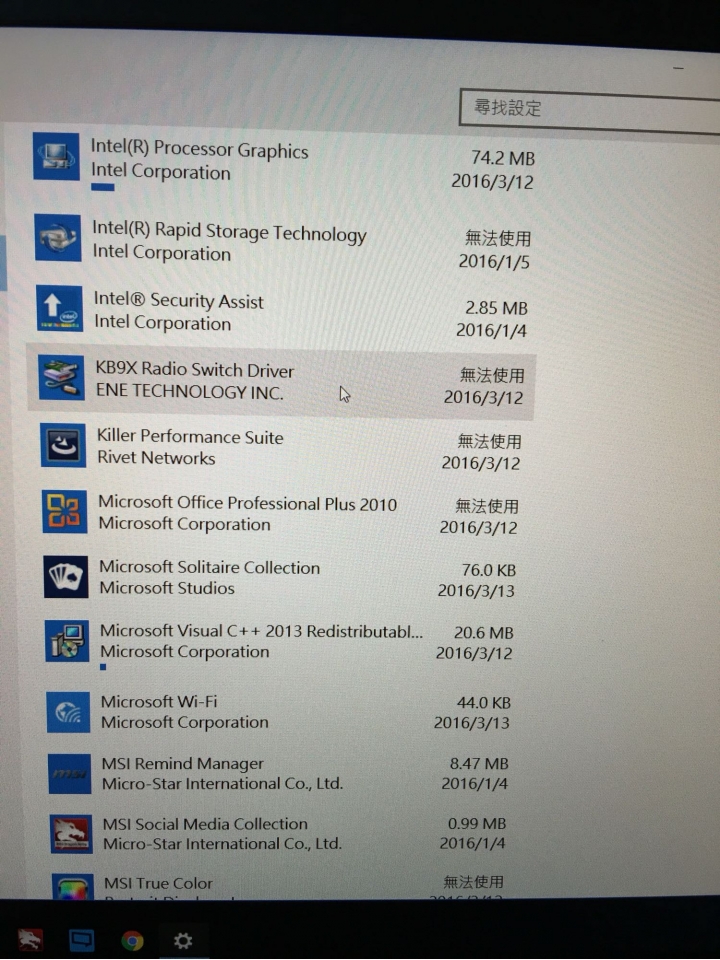This screenshot has width=720, height=960.
Task: Click the 74.2 MB size value
Action: coord(503,158)
